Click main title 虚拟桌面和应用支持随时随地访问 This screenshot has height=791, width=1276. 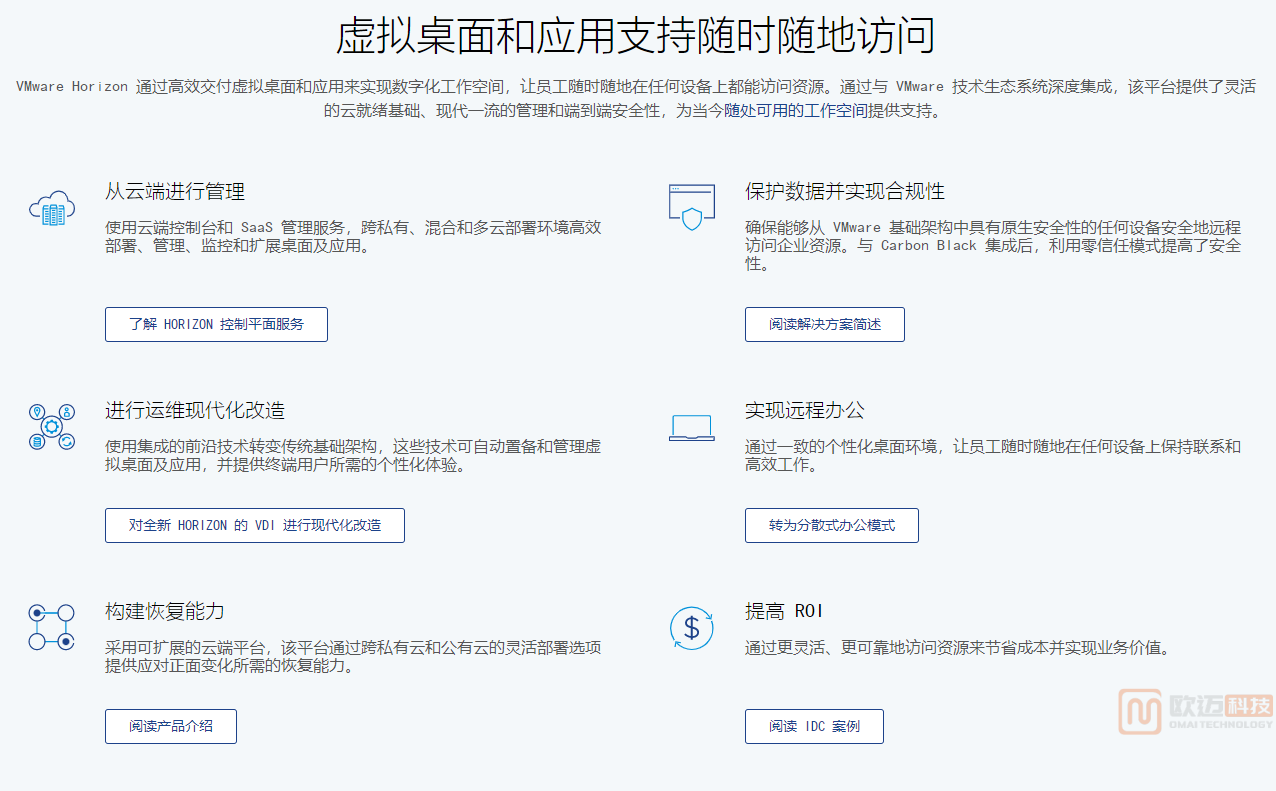coord(636,36)
